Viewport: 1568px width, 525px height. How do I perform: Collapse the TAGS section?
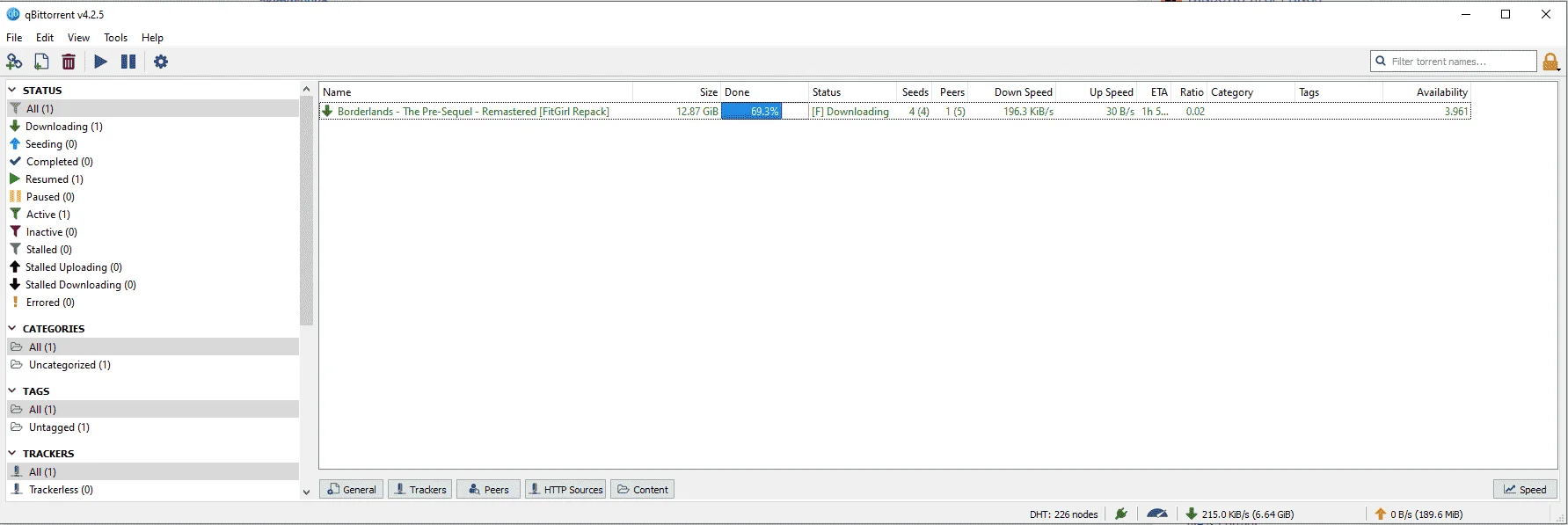click(12, 390)
